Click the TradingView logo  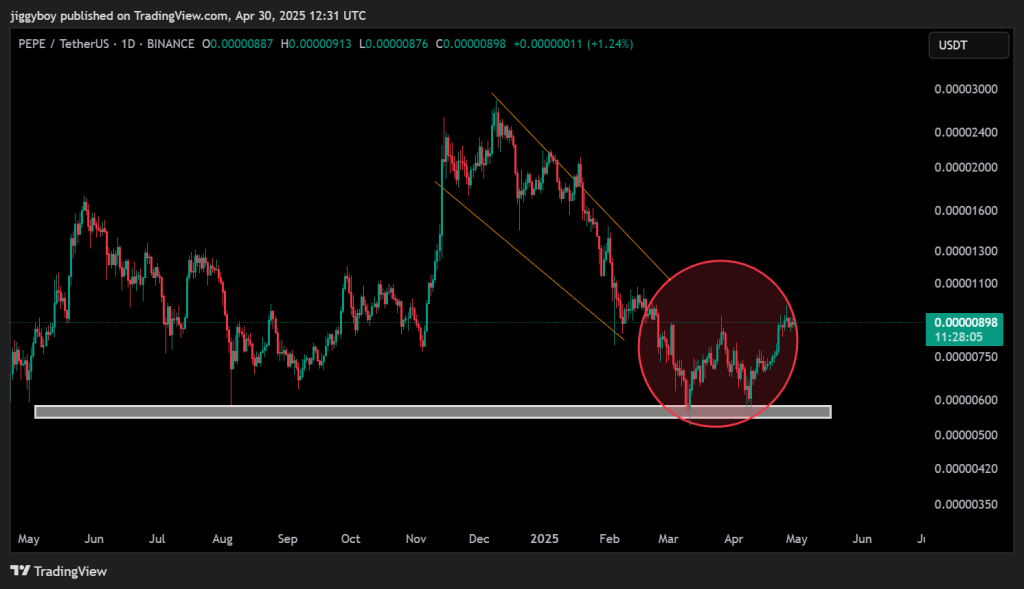(59, 571)
